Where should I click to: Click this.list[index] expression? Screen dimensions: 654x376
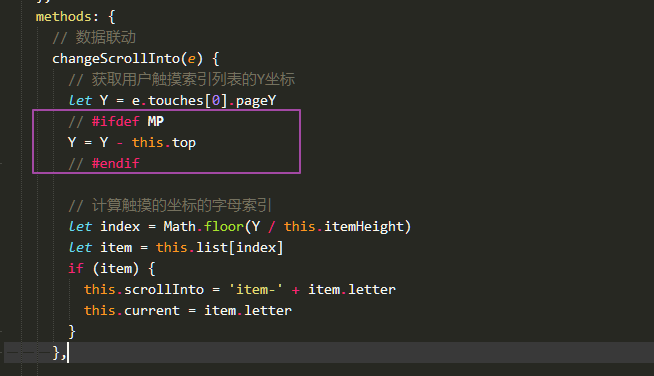219,247
